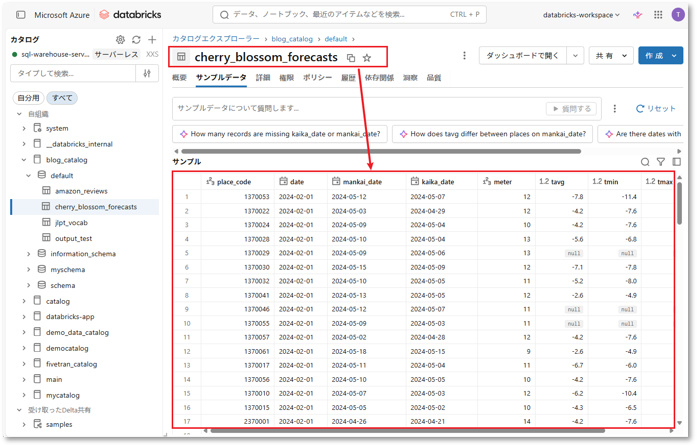Viewport: 697px width, 446px height.
Task: Open the kebab menu next to the question box
Action: pyautogui.click(x=614, y=108)
